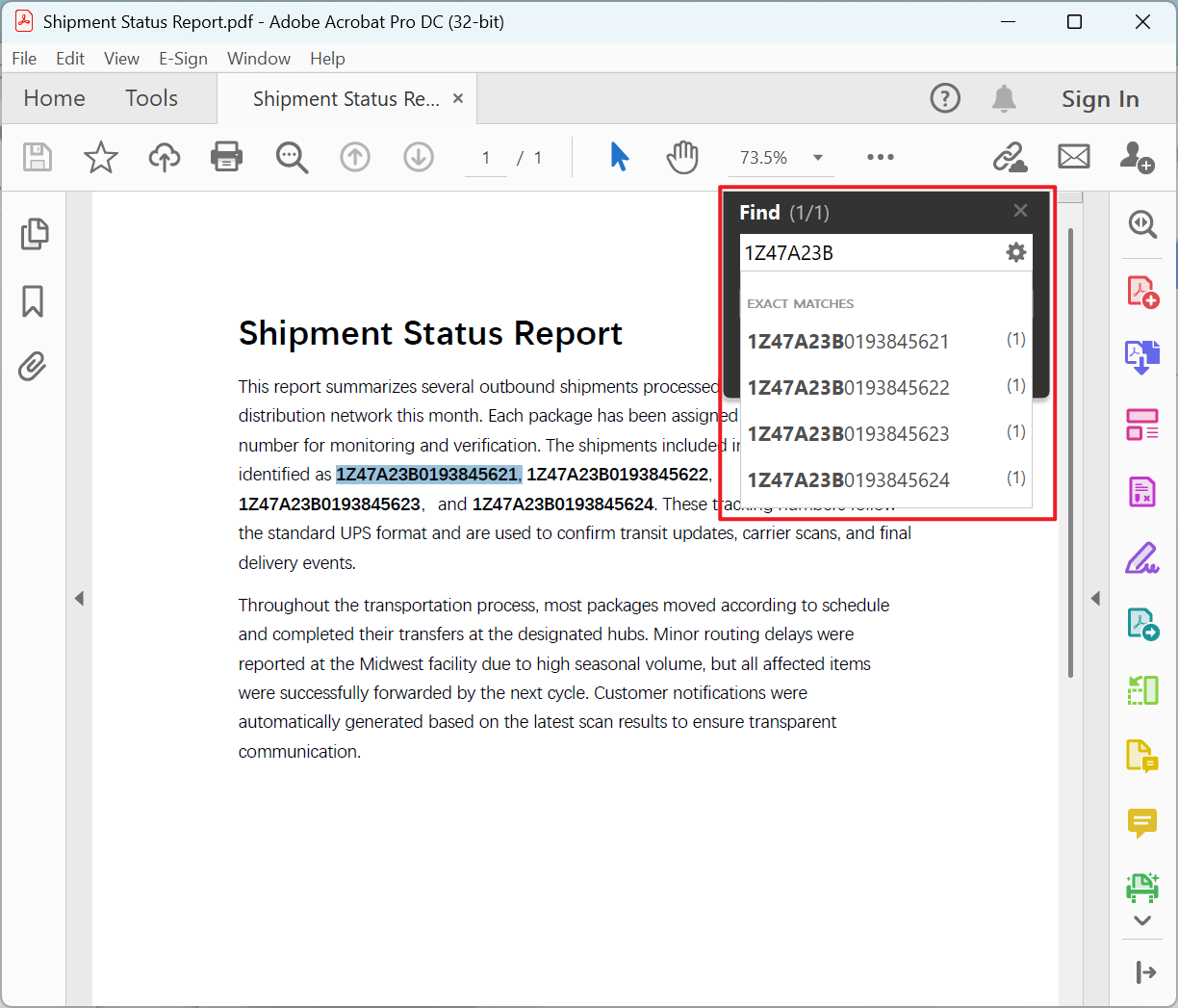Image resolution: width=1178 pixels, height=1008 pixels.
Task: Open the Bookmarks panel
Action: [x=33, y=301]
